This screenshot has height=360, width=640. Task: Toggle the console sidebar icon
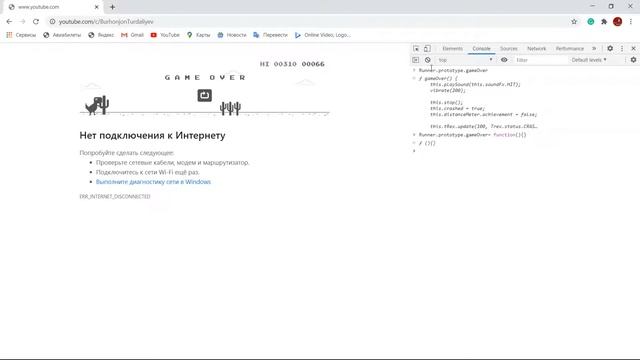point(416,60)
